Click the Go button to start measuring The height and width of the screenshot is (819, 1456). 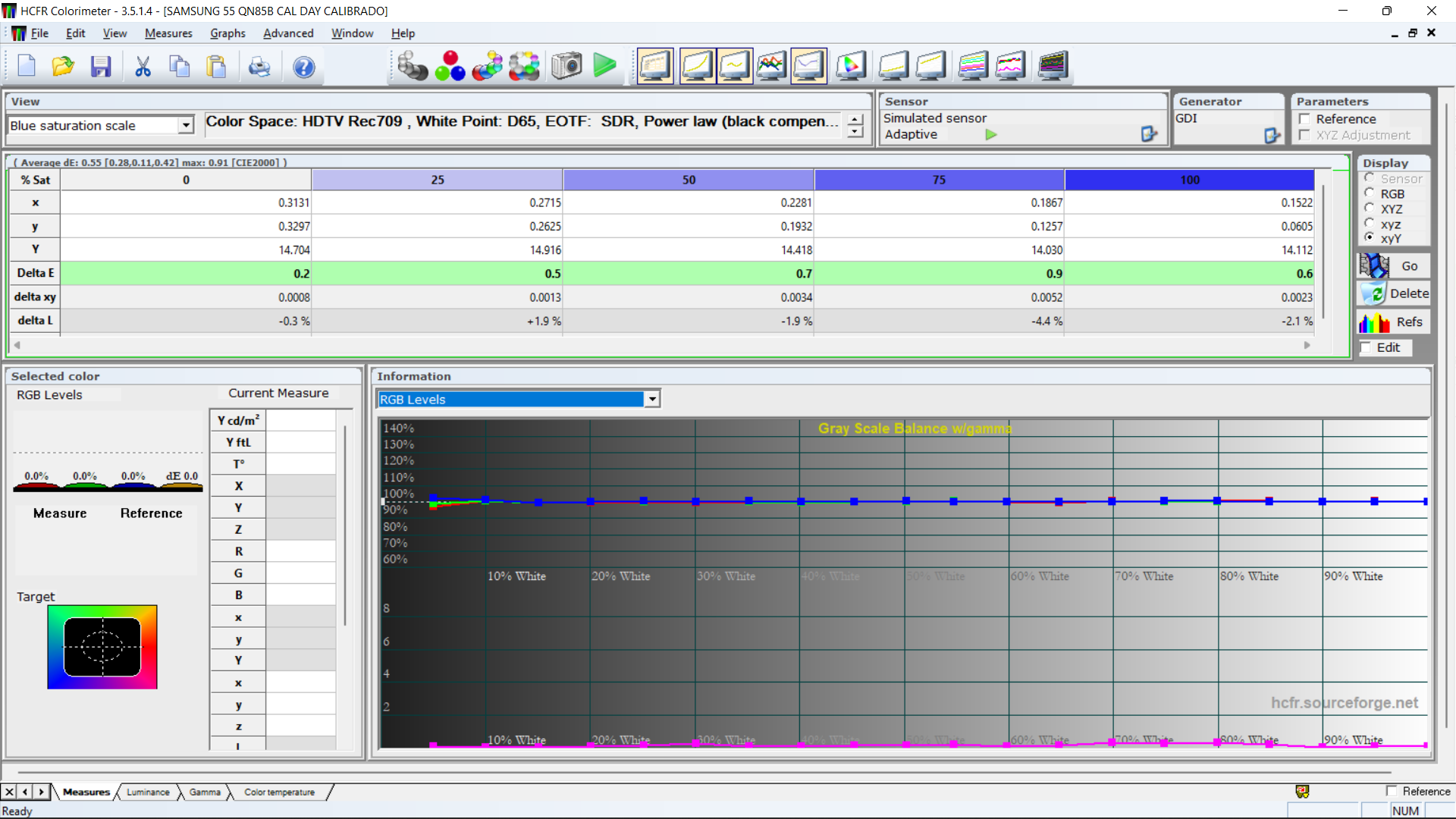tap(1394, 266)
